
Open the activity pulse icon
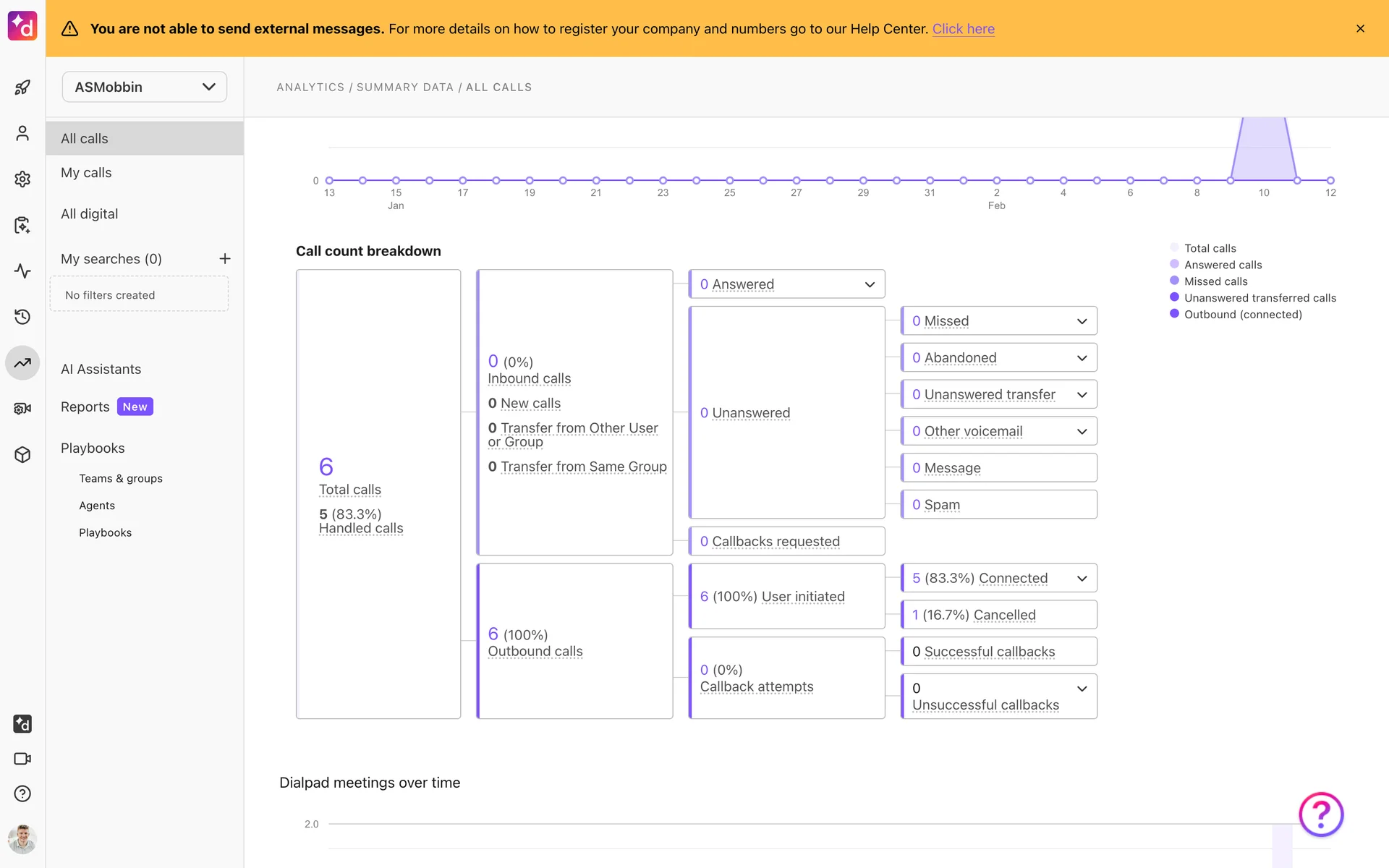point(22,271)
